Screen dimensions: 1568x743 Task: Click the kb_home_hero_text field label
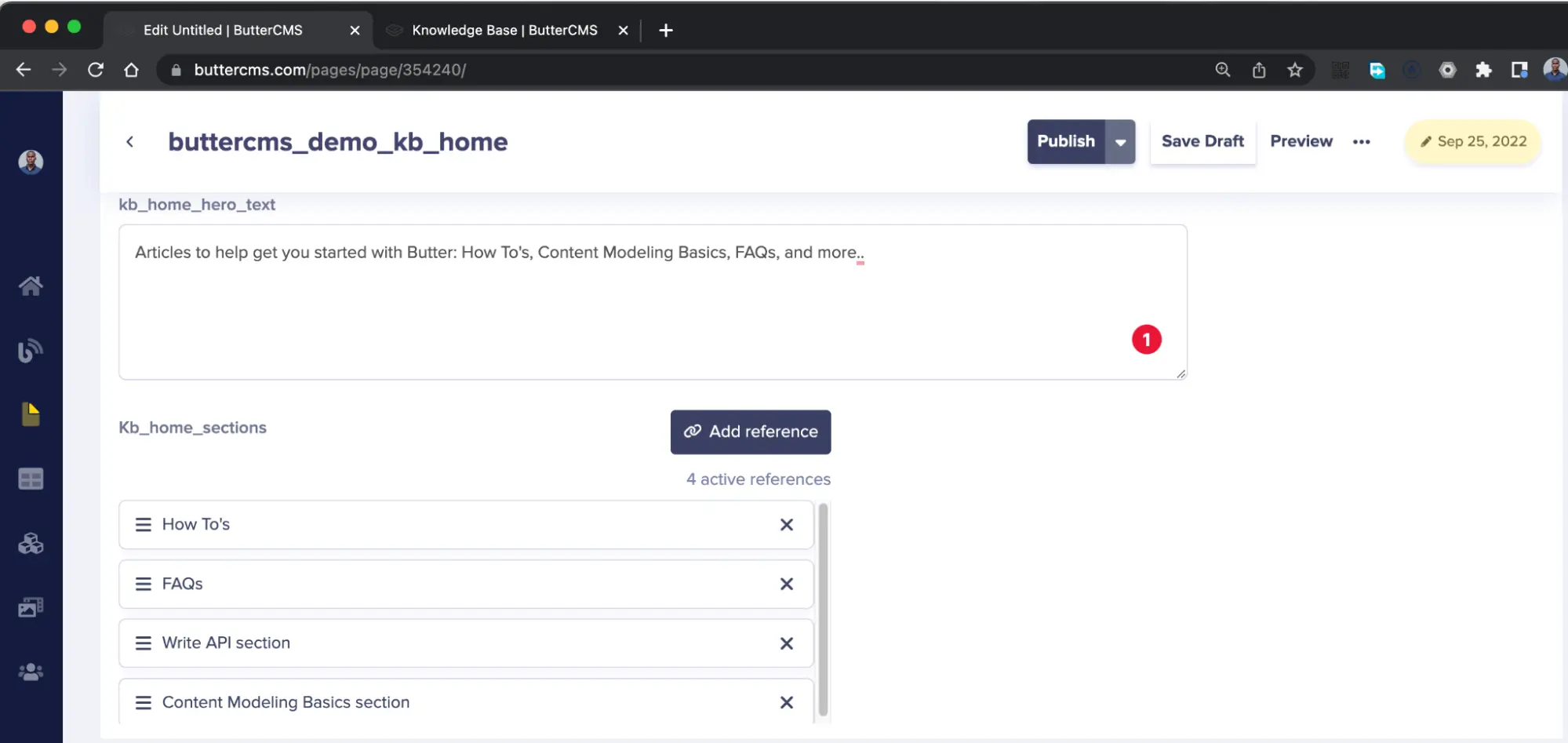click(x=197, y=205)
